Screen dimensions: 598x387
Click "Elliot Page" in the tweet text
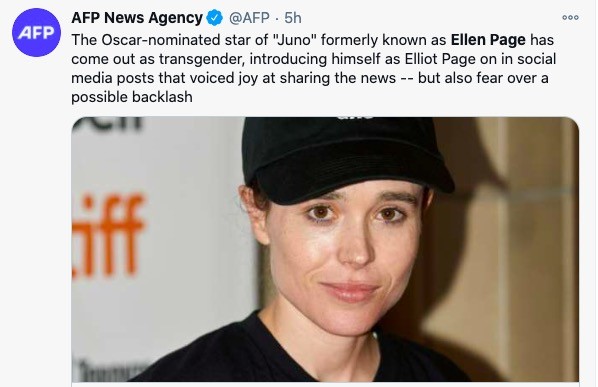pyautogui.click(x=440, y=59)
